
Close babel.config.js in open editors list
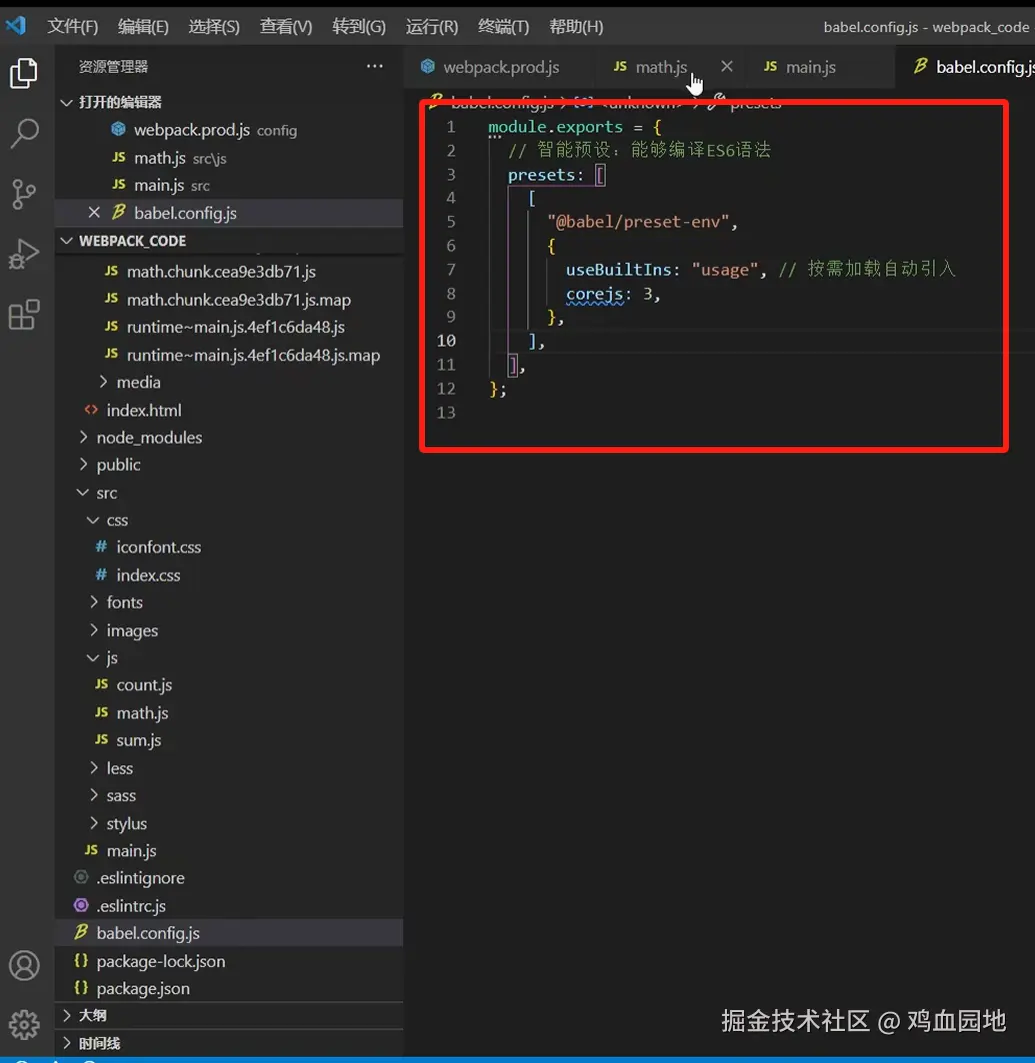(x=94, y=213)
